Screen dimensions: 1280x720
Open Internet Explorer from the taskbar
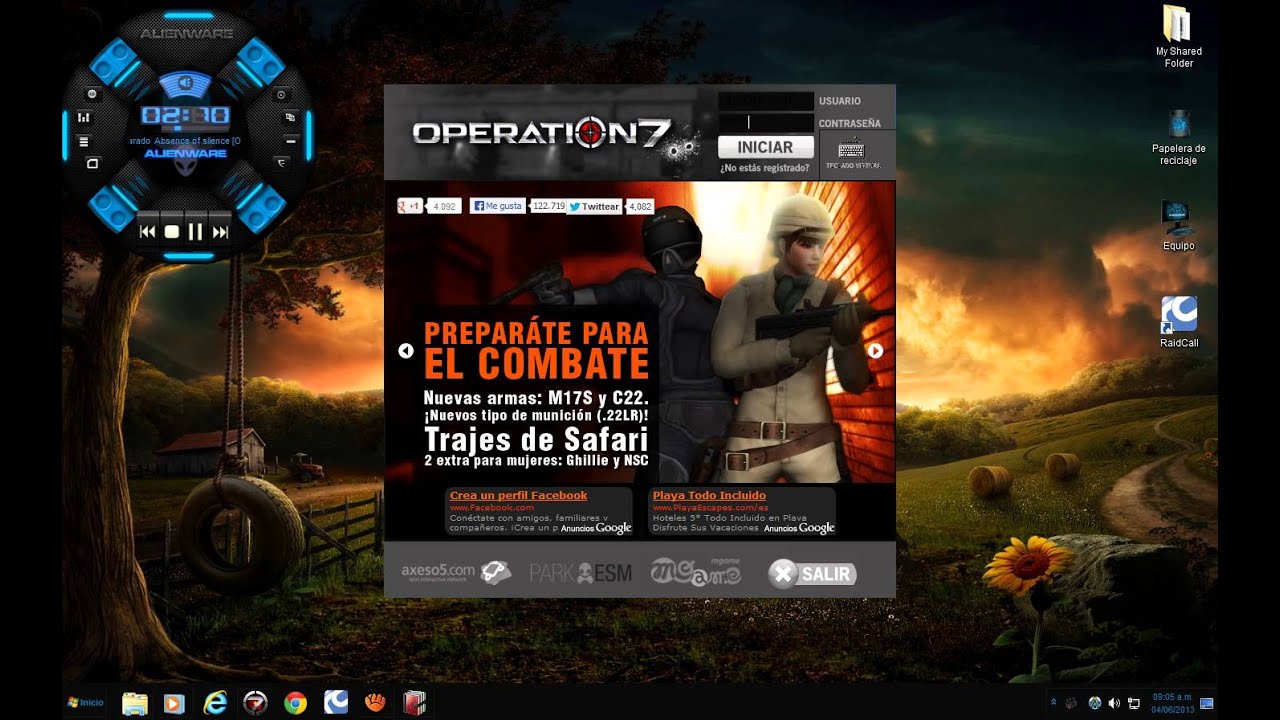click(215, 703)
